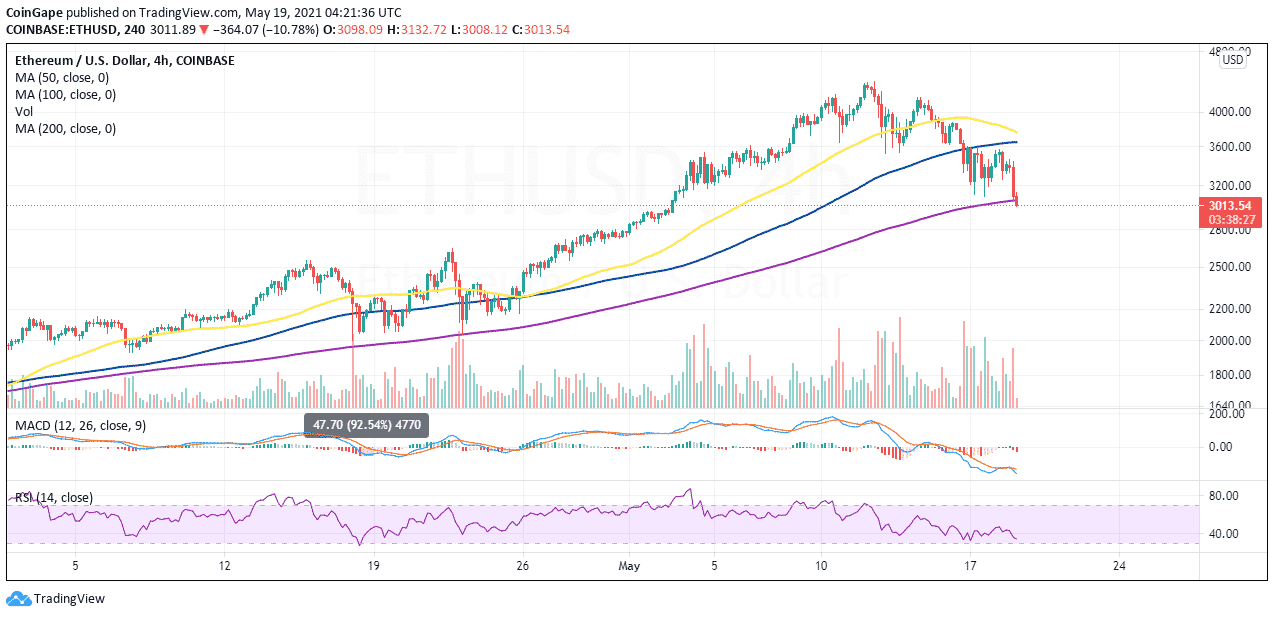Click the gray 47.70 (92.54%) 4770 measurement tooltip
The image size is (1274, 617).
(x=366, y=425)
